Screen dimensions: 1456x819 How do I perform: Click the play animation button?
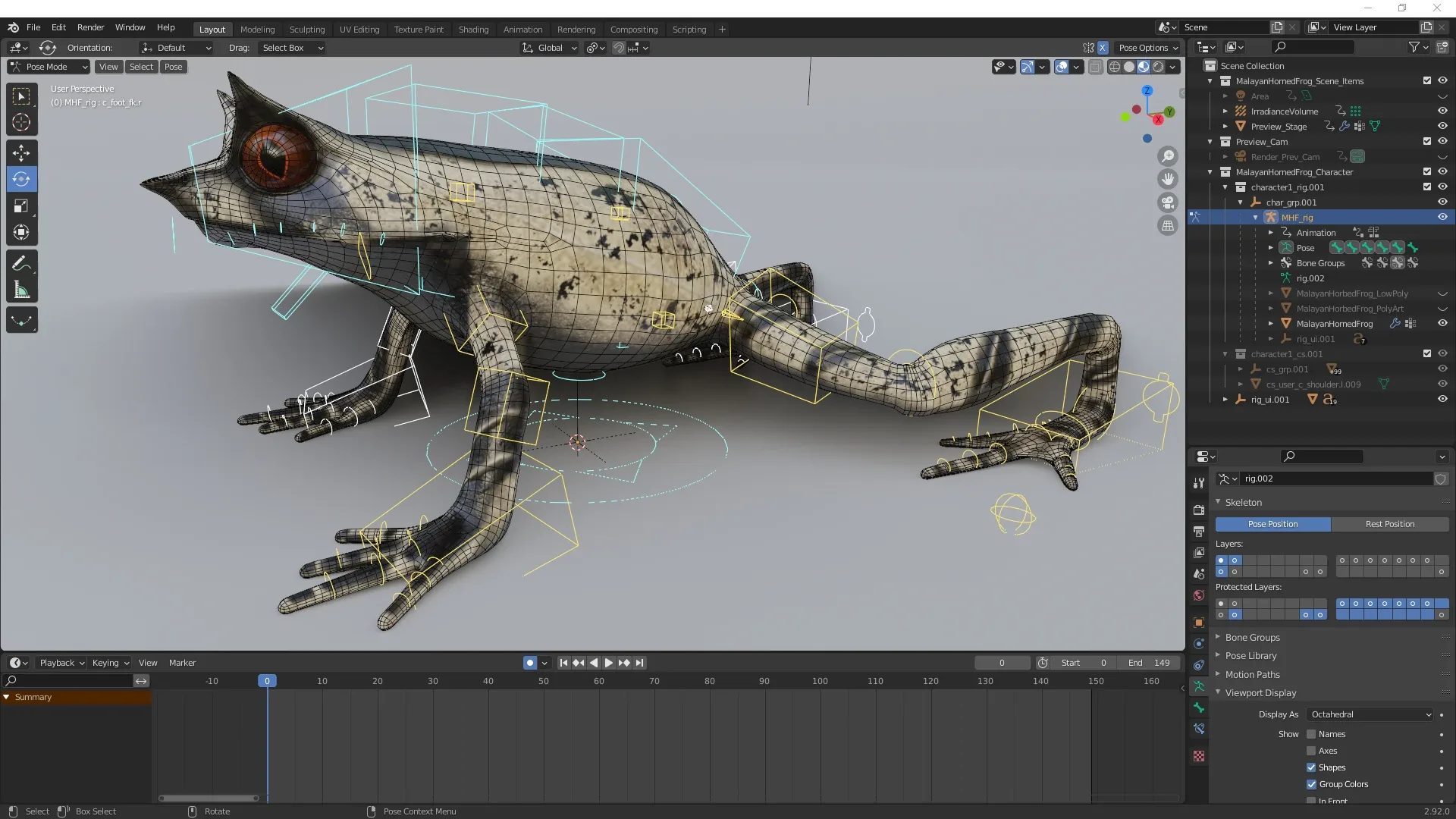608,663
